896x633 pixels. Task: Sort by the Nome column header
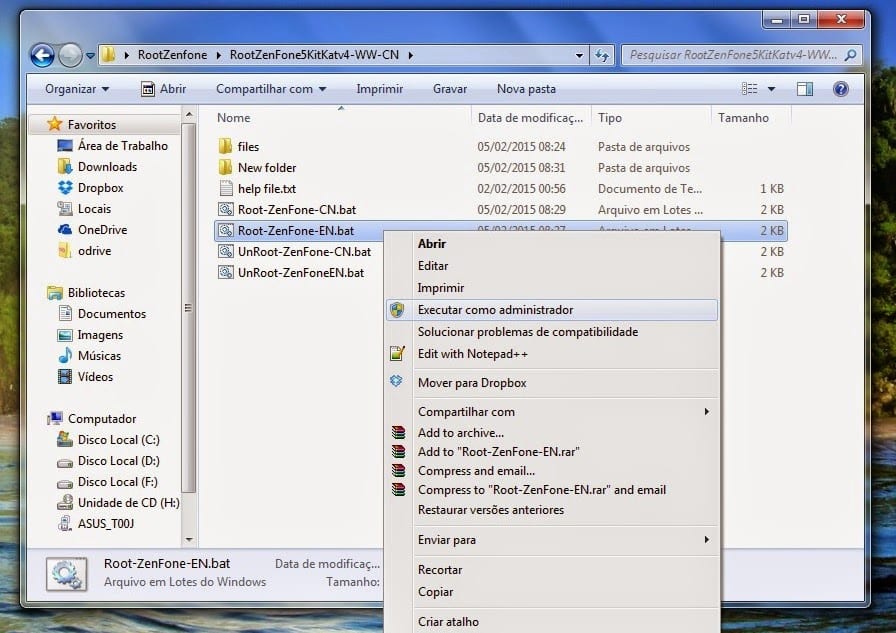click(234, 118)
